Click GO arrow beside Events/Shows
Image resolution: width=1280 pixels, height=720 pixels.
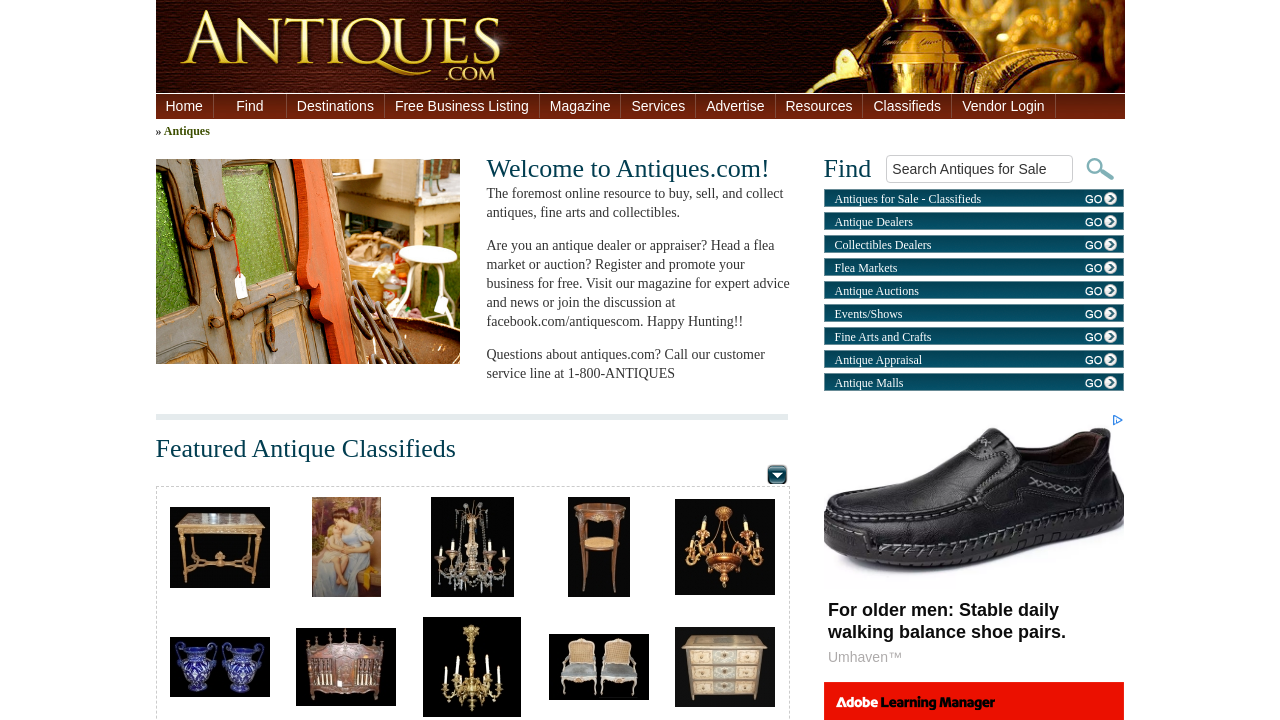point(1100,314)
